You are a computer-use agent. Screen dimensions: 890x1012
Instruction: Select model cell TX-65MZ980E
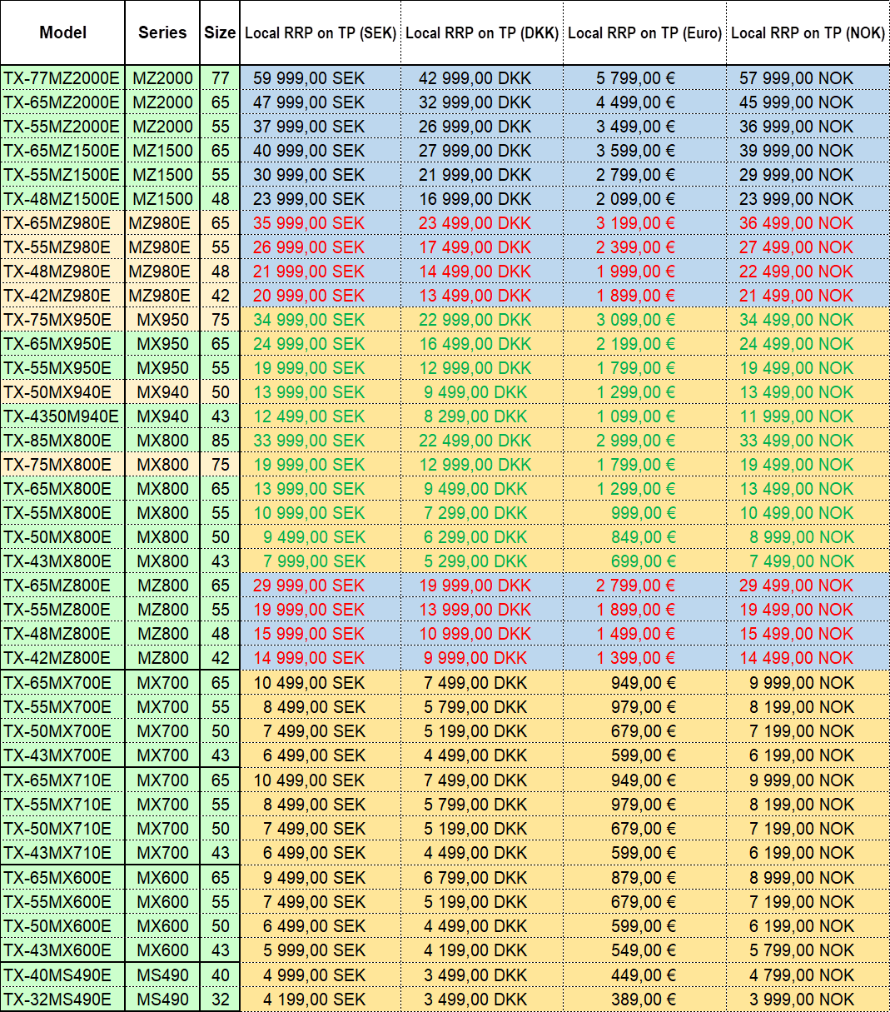[63, 223]
